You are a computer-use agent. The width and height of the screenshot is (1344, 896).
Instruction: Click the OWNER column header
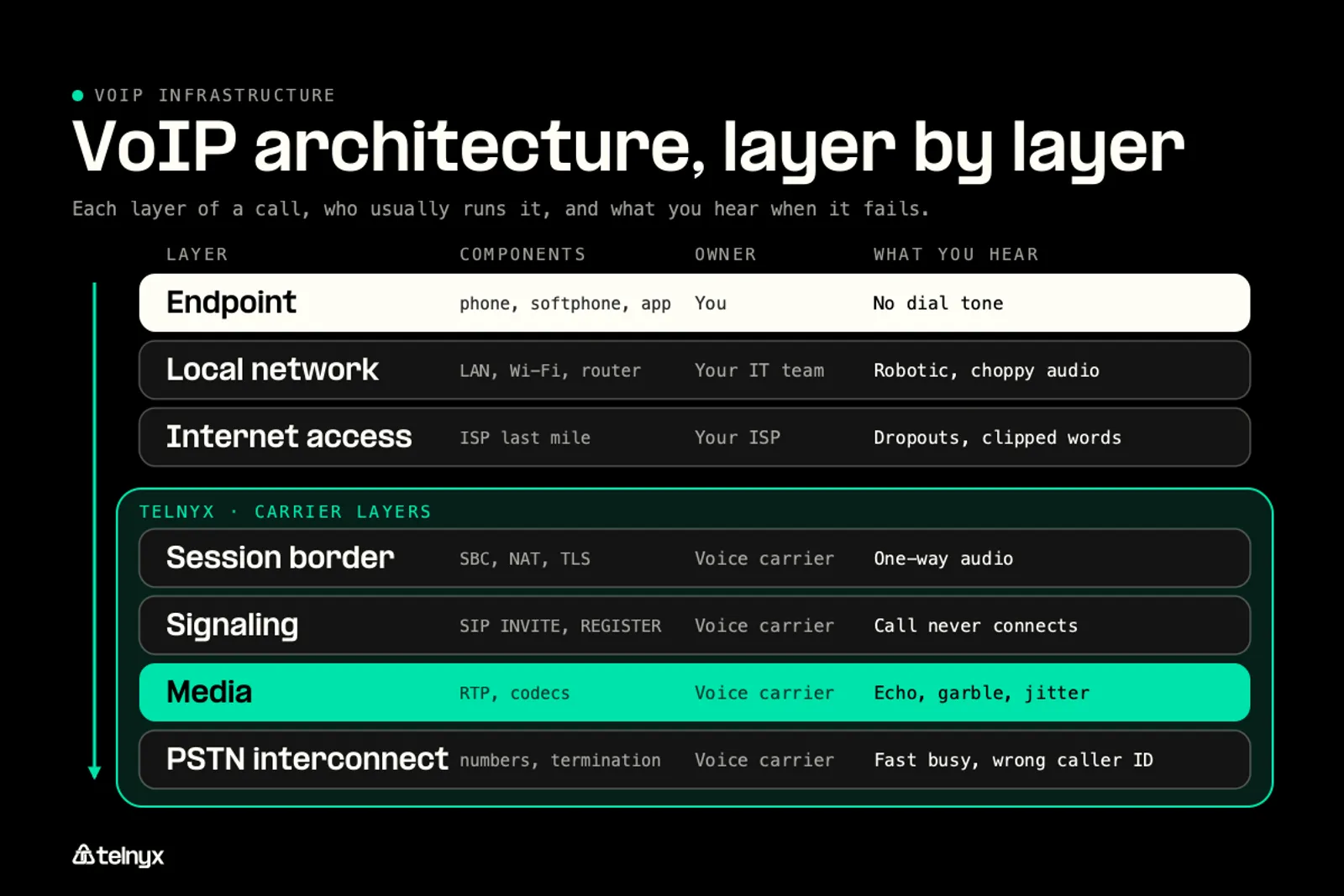pyautogui.click(x=725, y=254)
